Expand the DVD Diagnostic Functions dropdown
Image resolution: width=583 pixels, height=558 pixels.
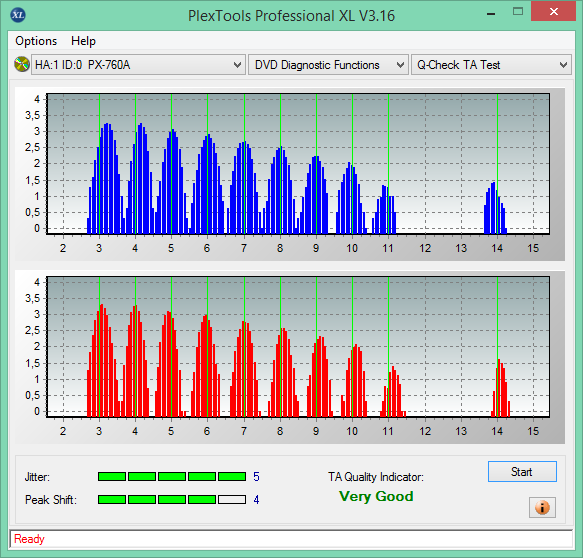pos(328,65)
